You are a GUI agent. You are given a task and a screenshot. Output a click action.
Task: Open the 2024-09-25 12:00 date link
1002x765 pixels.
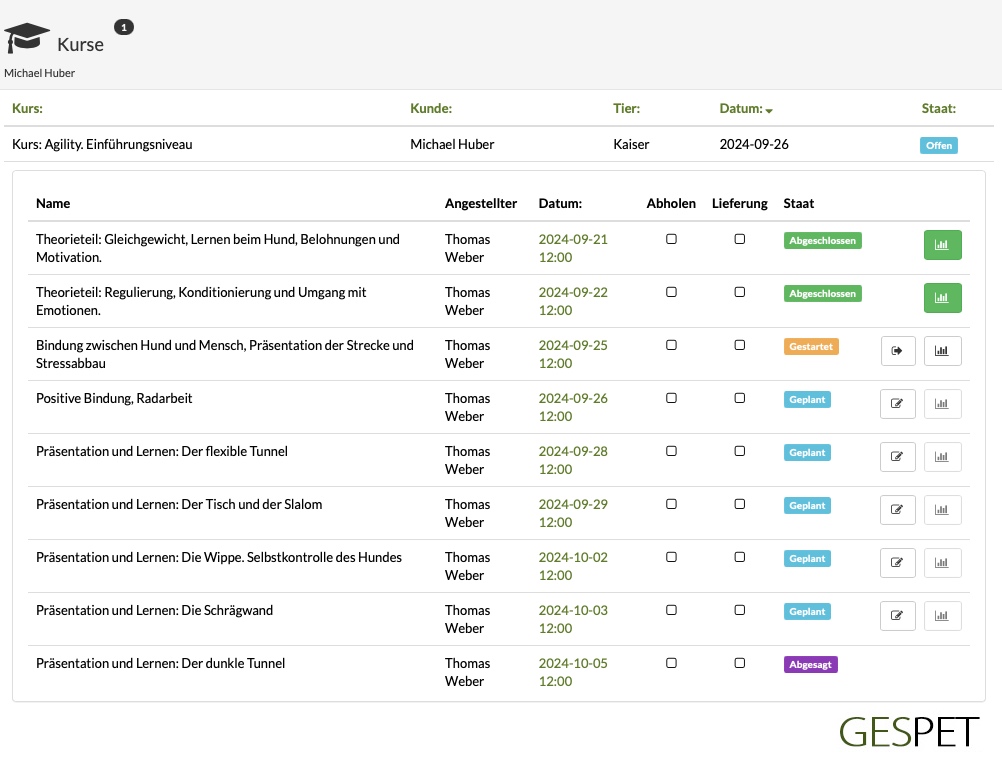point(573,354)
